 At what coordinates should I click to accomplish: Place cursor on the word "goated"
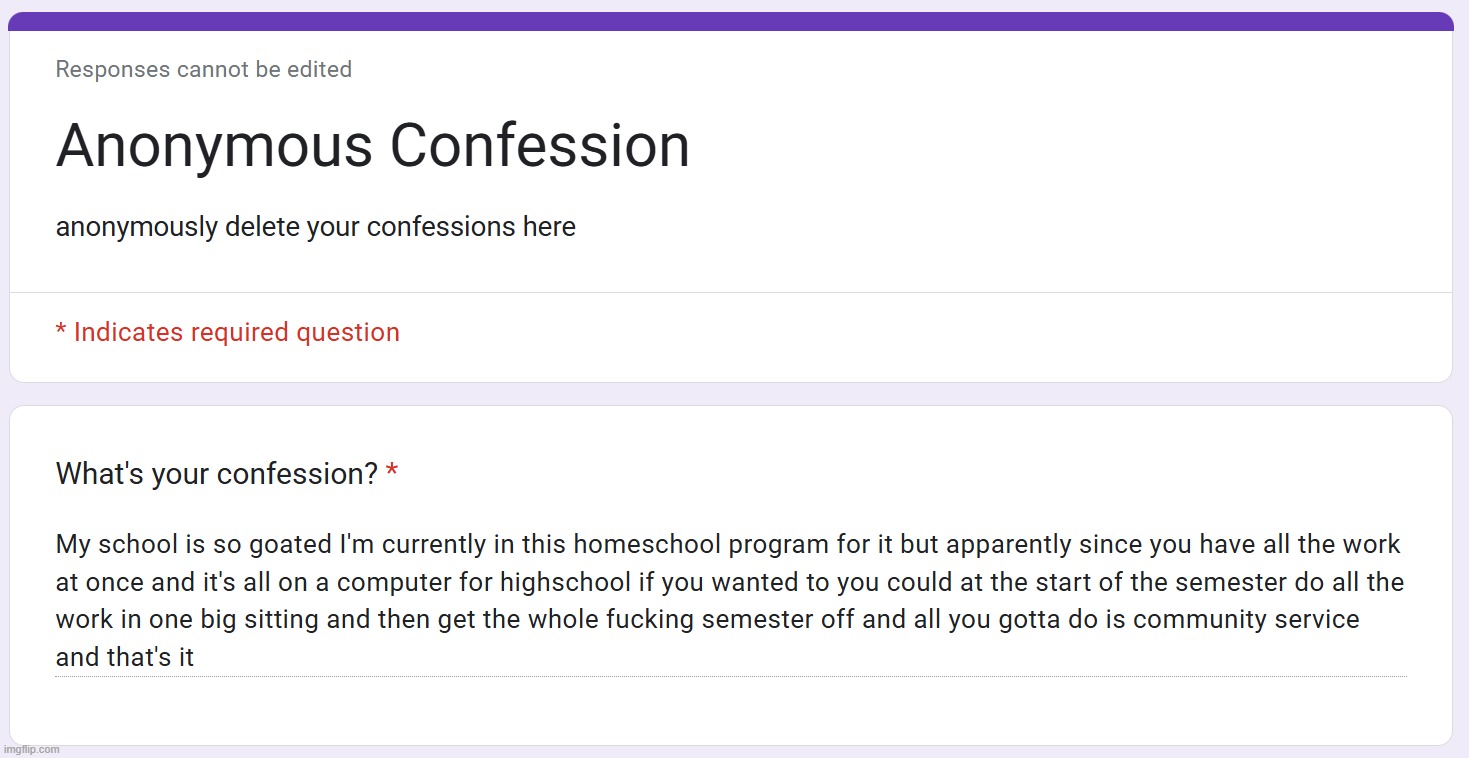tap(290, 545)
